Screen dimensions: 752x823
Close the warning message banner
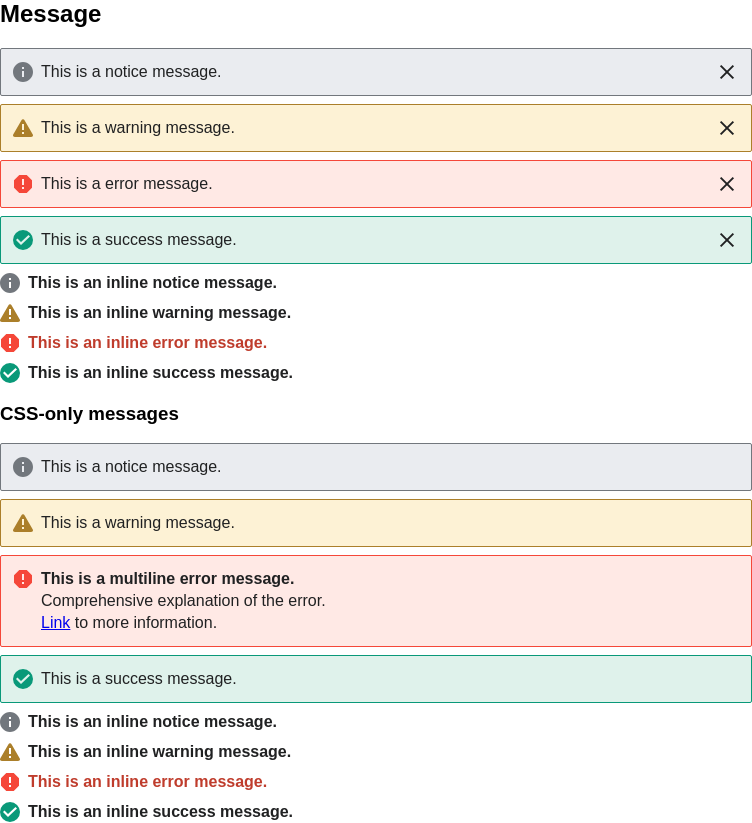pos(727,128)
